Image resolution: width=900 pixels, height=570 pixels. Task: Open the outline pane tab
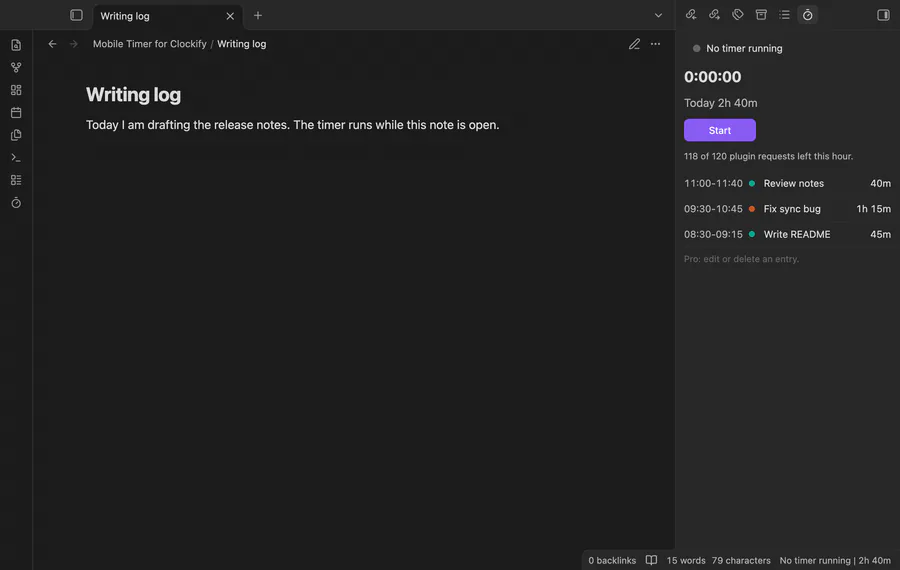pos(784,15)
